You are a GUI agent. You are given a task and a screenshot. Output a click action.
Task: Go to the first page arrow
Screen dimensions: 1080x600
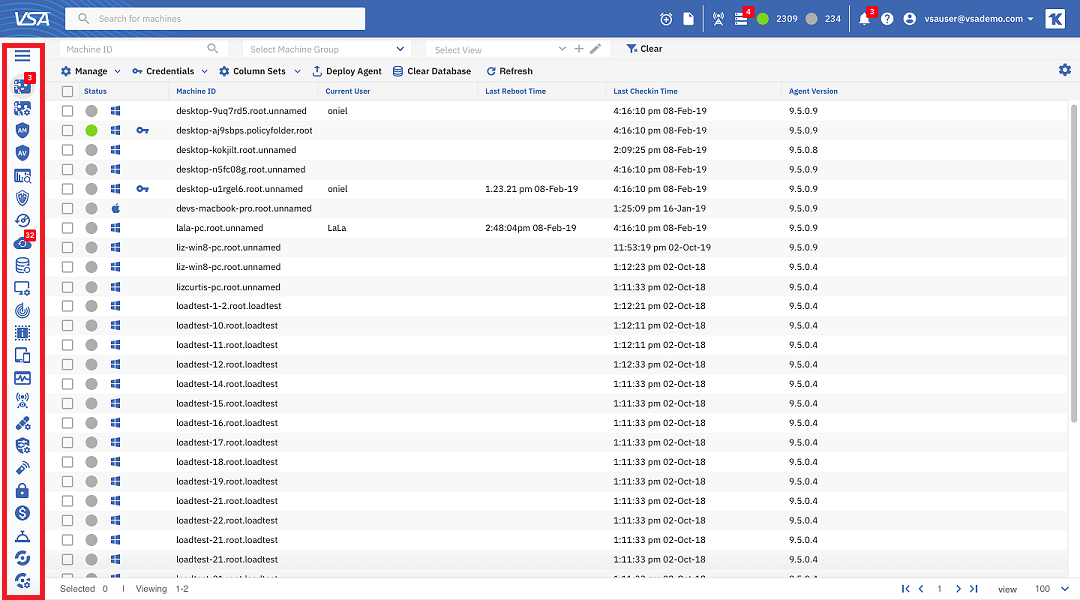906,589
